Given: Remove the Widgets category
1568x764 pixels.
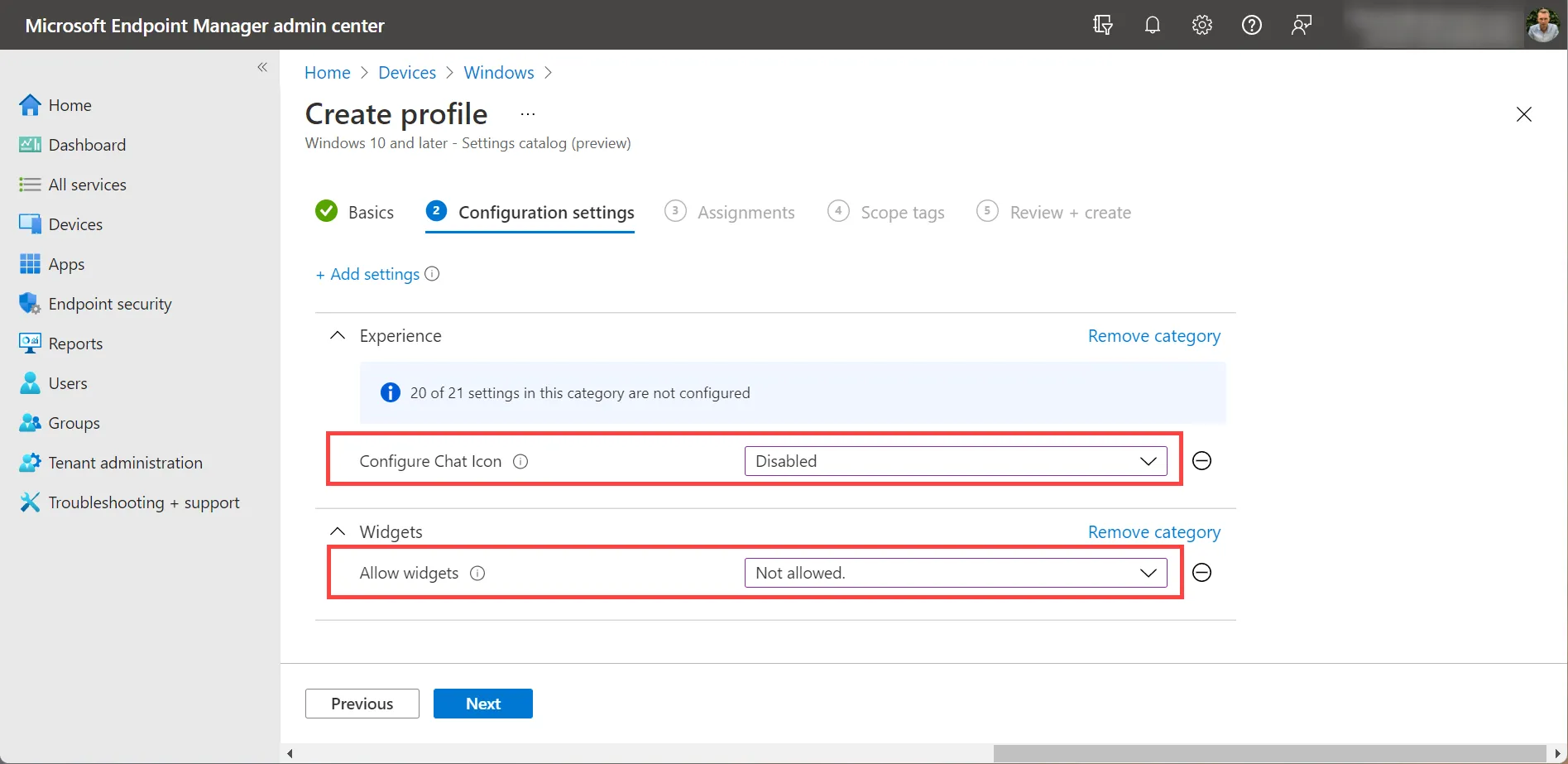Looking at the screenshot, I should [x=1153, y=532].
